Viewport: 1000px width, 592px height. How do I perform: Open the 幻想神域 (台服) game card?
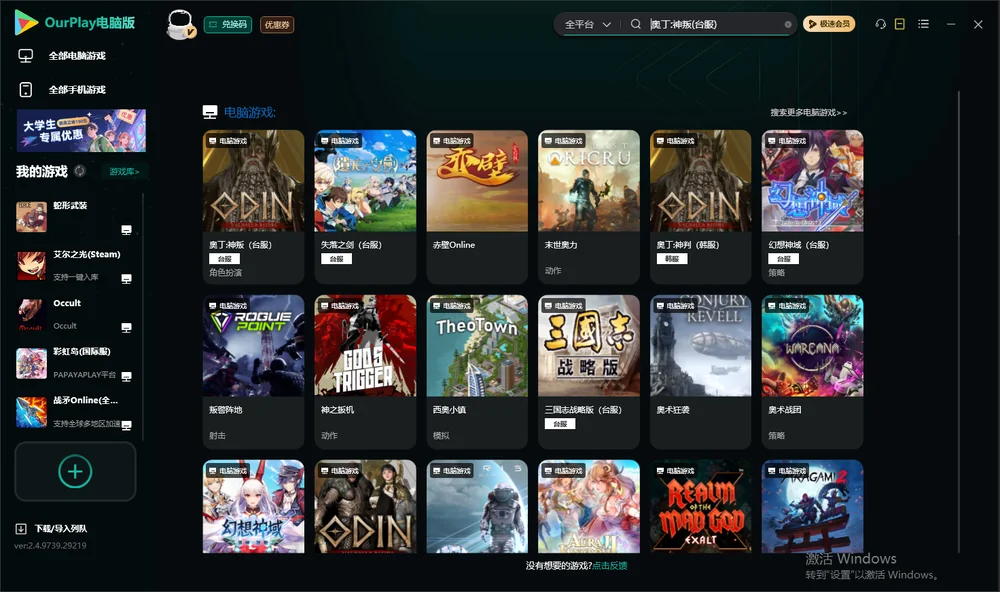(x=812, y=207)
